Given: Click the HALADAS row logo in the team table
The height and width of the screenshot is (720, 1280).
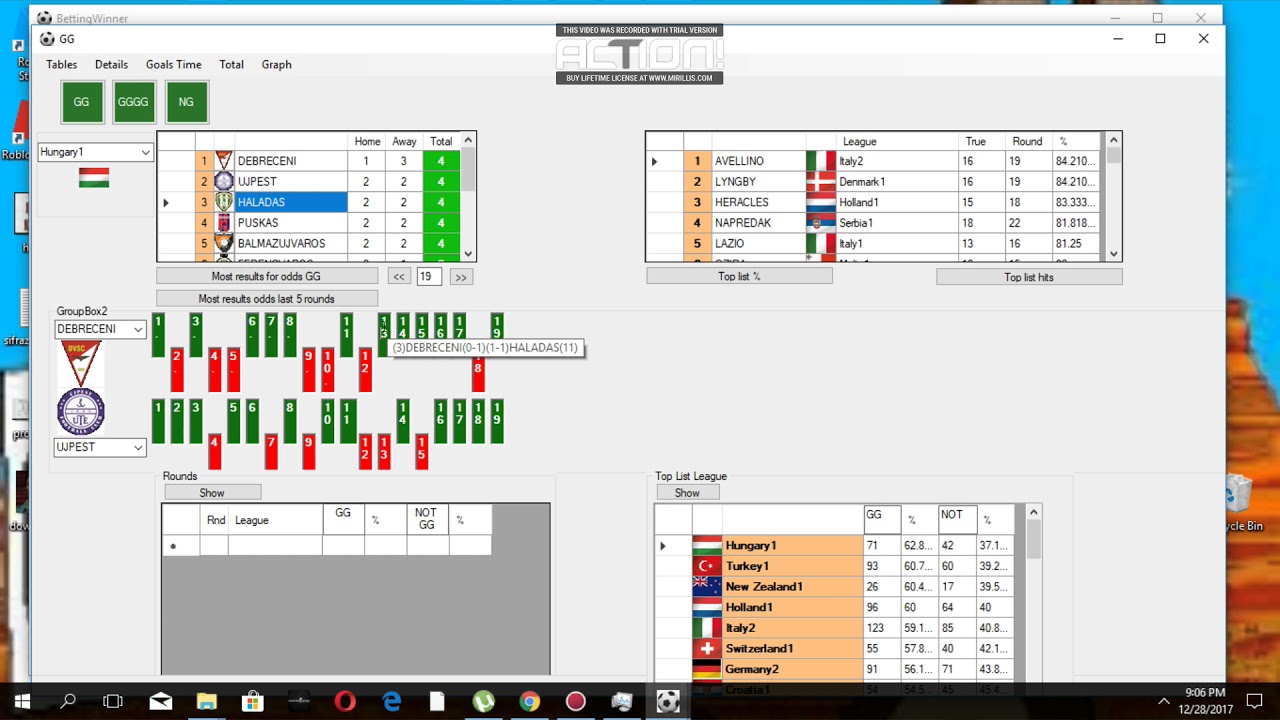Looking at the screenshot, I should click(x=224, y=202).
